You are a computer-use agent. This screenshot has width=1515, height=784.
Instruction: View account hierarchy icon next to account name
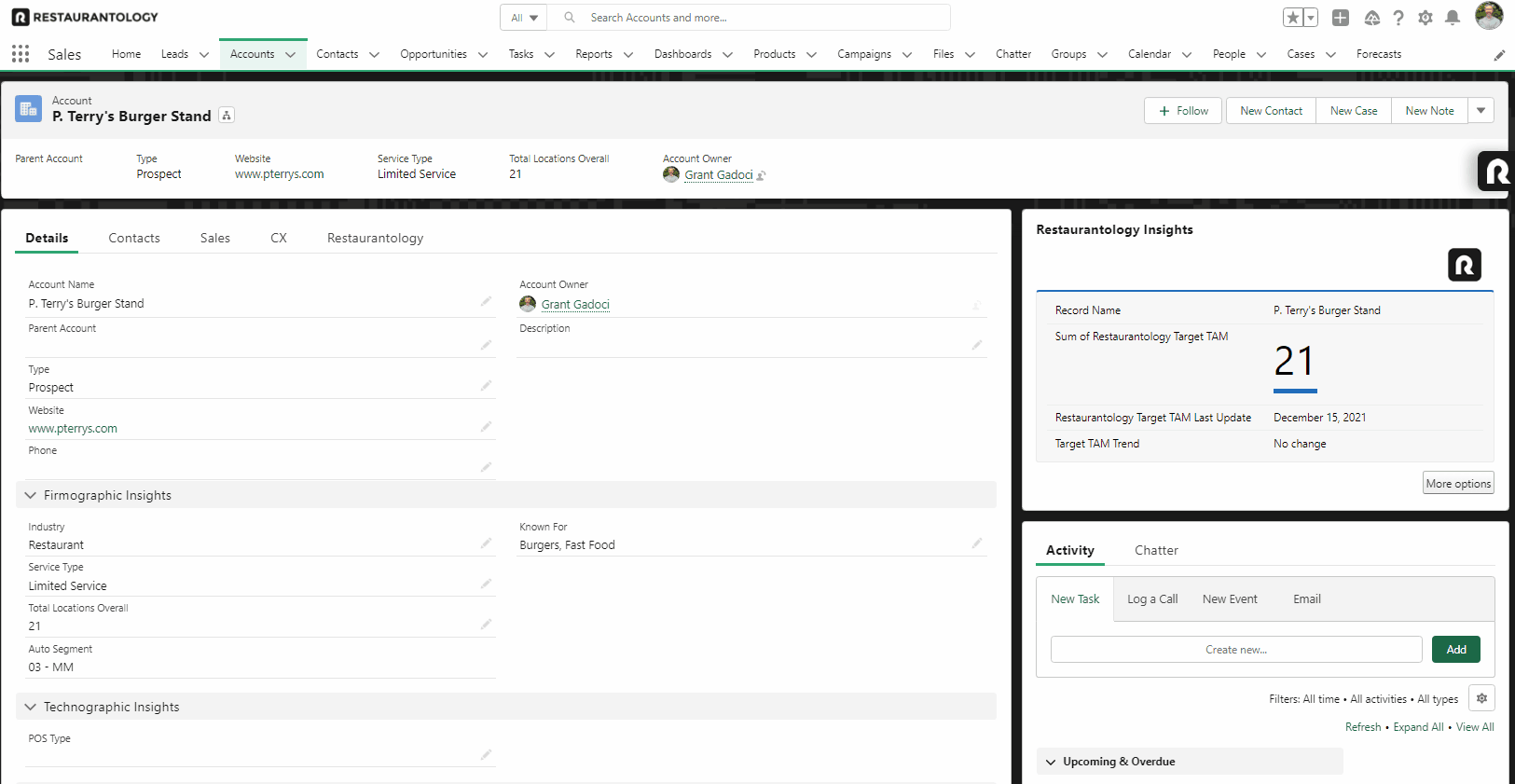[x=227, y=116]
